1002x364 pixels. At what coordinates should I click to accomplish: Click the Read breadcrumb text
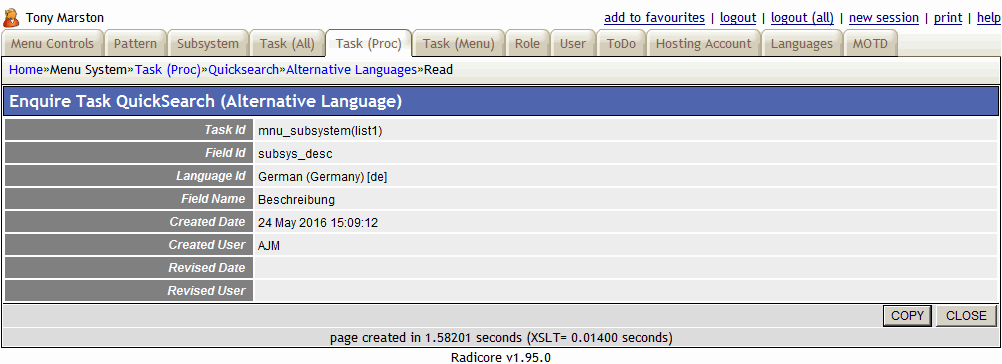[x=438, y=70]
